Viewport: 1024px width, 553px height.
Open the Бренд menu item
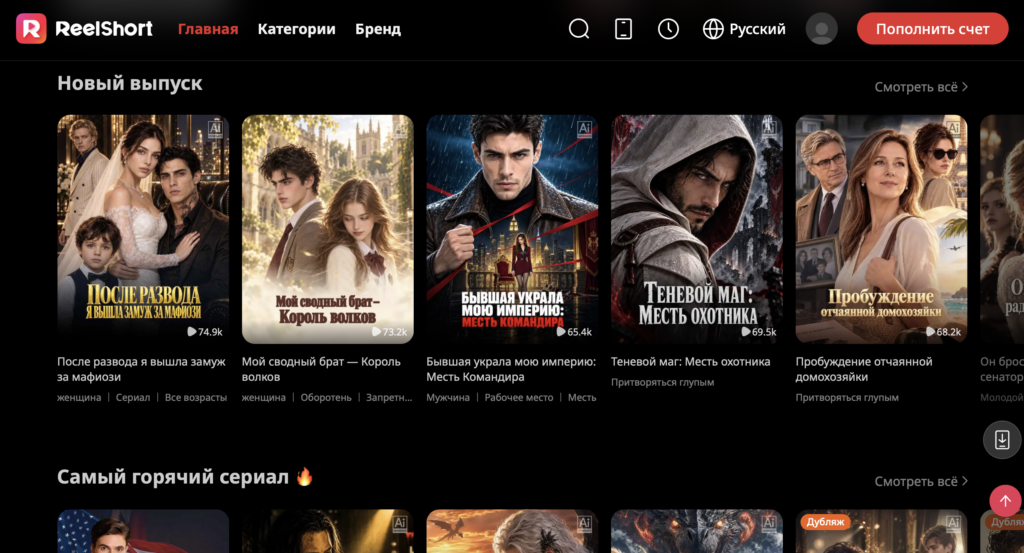(x=378, y=29)
